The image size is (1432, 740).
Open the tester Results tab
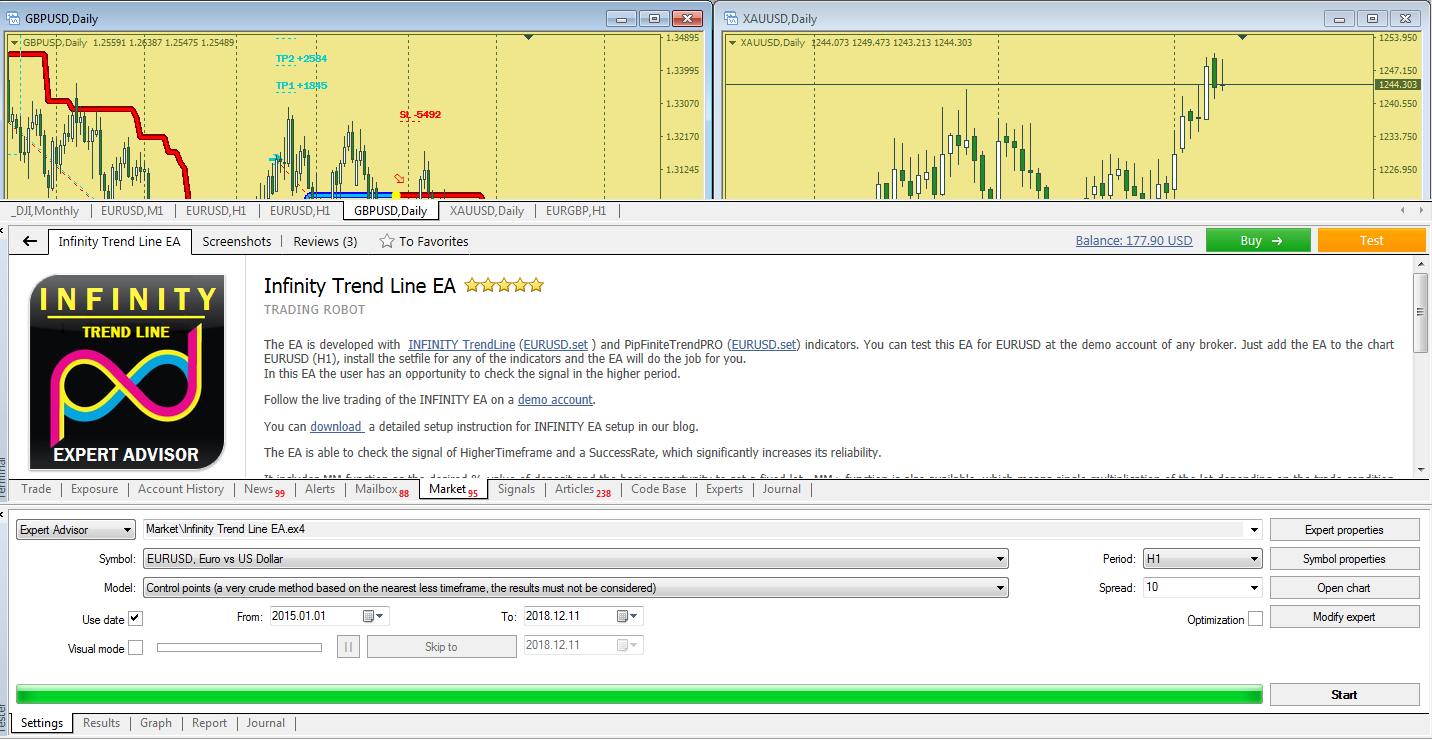pos(101,723)
